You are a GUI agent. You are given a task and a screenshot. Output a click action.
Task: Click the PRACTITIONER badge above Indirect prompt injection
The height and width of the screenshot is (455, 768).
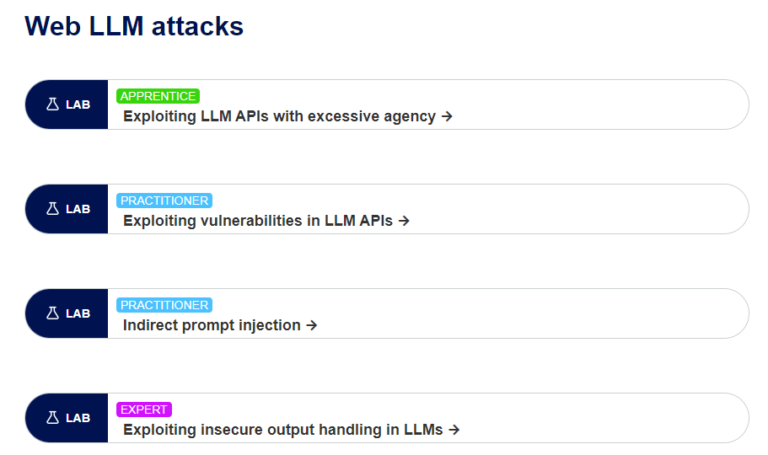[x=164, y=305]
